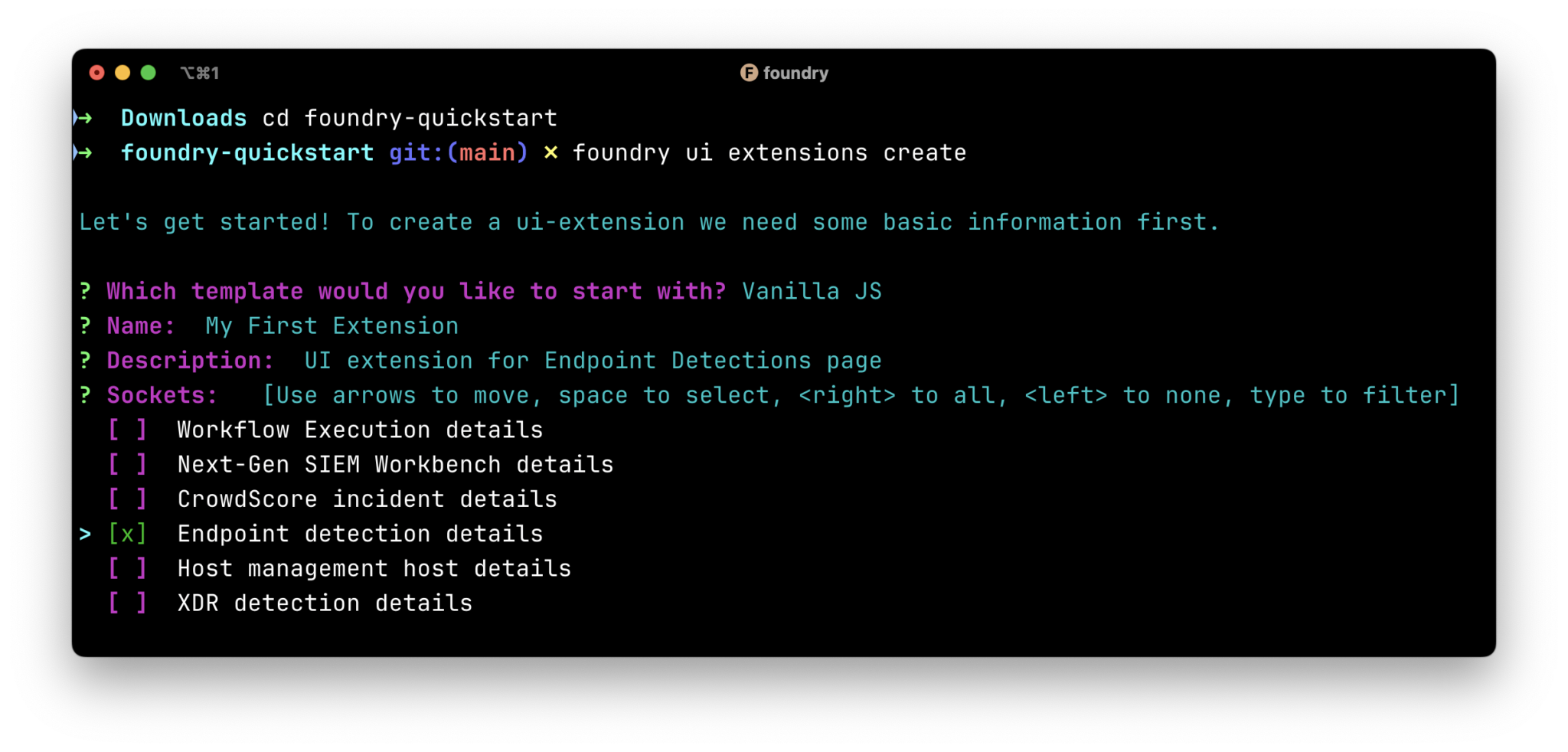The image size is (1568, 752).
Task: Select the CrowdScore incident details checkbox
Action: point(127,499)
